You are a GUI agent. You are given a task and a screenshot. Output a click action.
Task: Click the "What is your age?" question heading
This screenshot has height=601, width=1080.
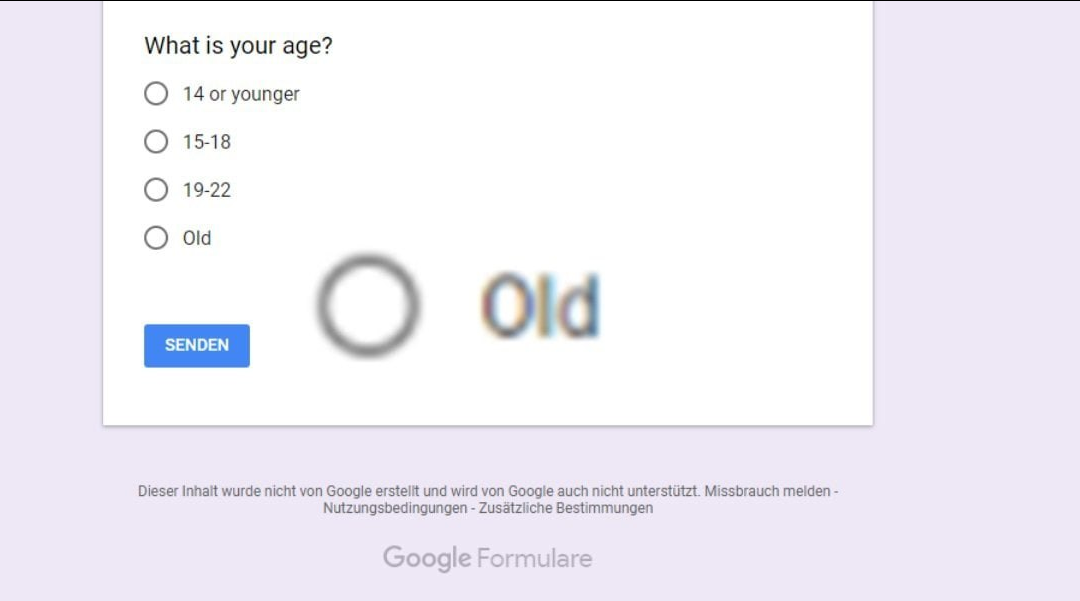click(238, 46)
